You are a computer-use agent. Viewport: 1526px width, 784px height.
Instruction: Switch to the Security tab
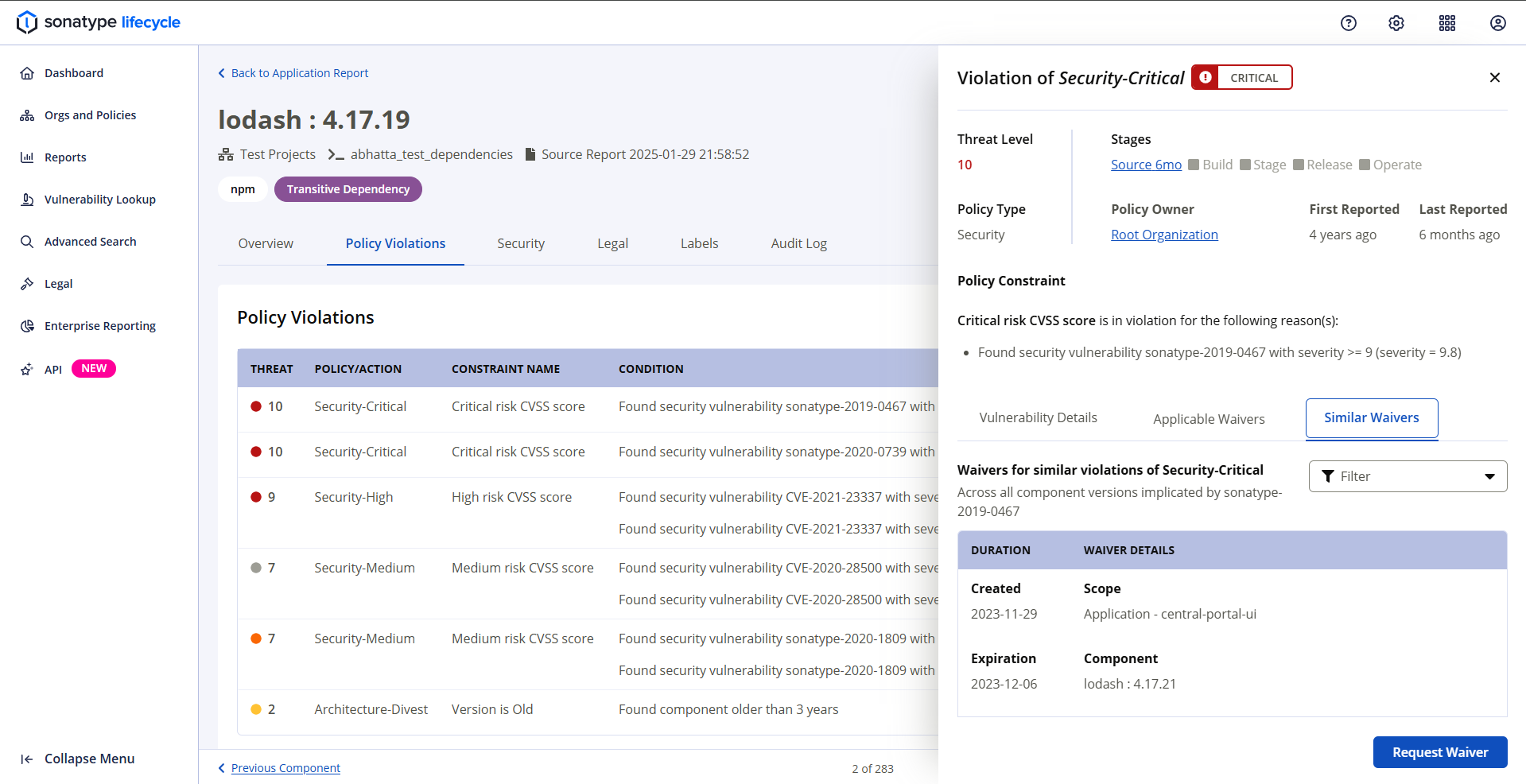(521, 243)
